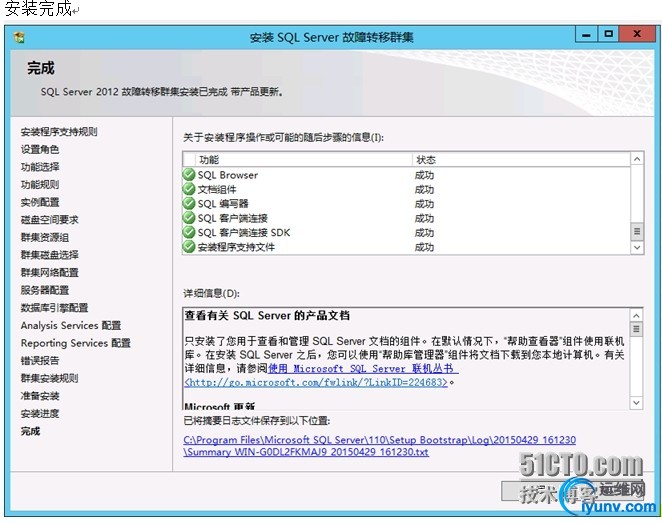Image resolution: width=662 pixels, height=523 pixels.
Task: Select the 准备安装 step
Action: tap(40, 396)
